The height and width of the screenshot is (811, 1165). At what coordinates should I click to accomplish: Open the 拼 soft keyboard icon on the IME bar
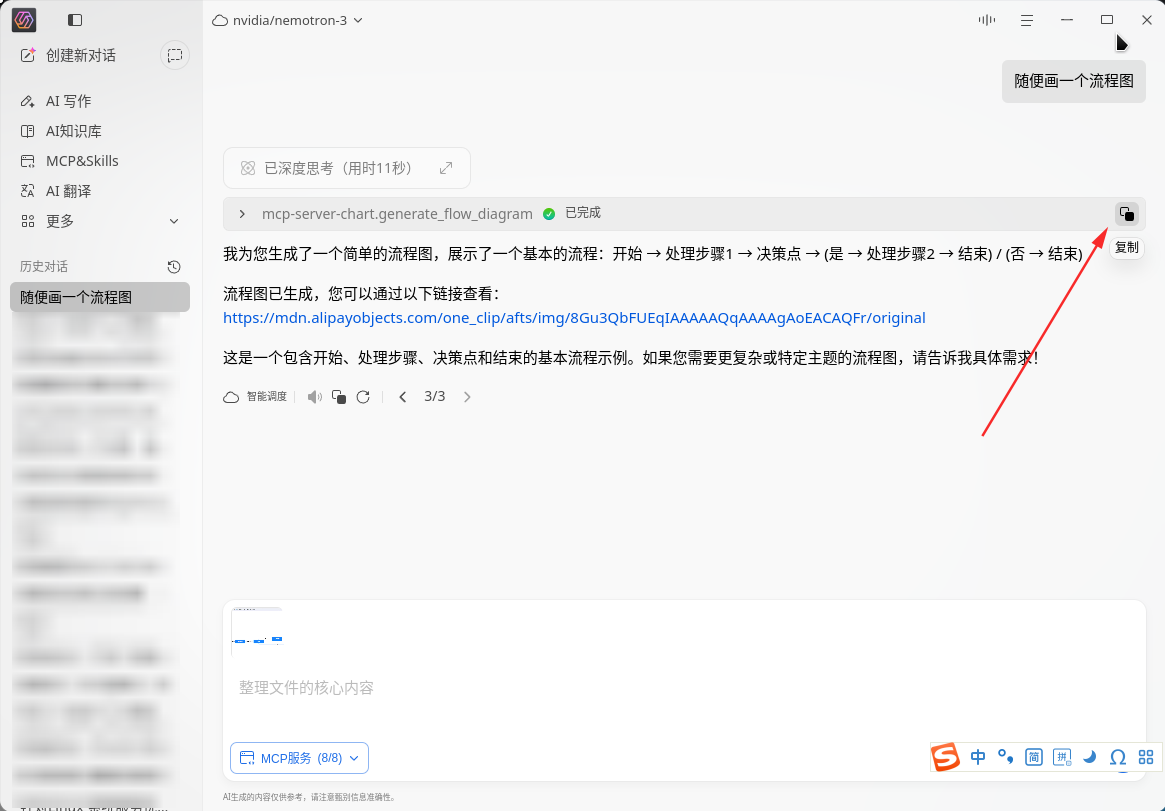(1062, 757)
